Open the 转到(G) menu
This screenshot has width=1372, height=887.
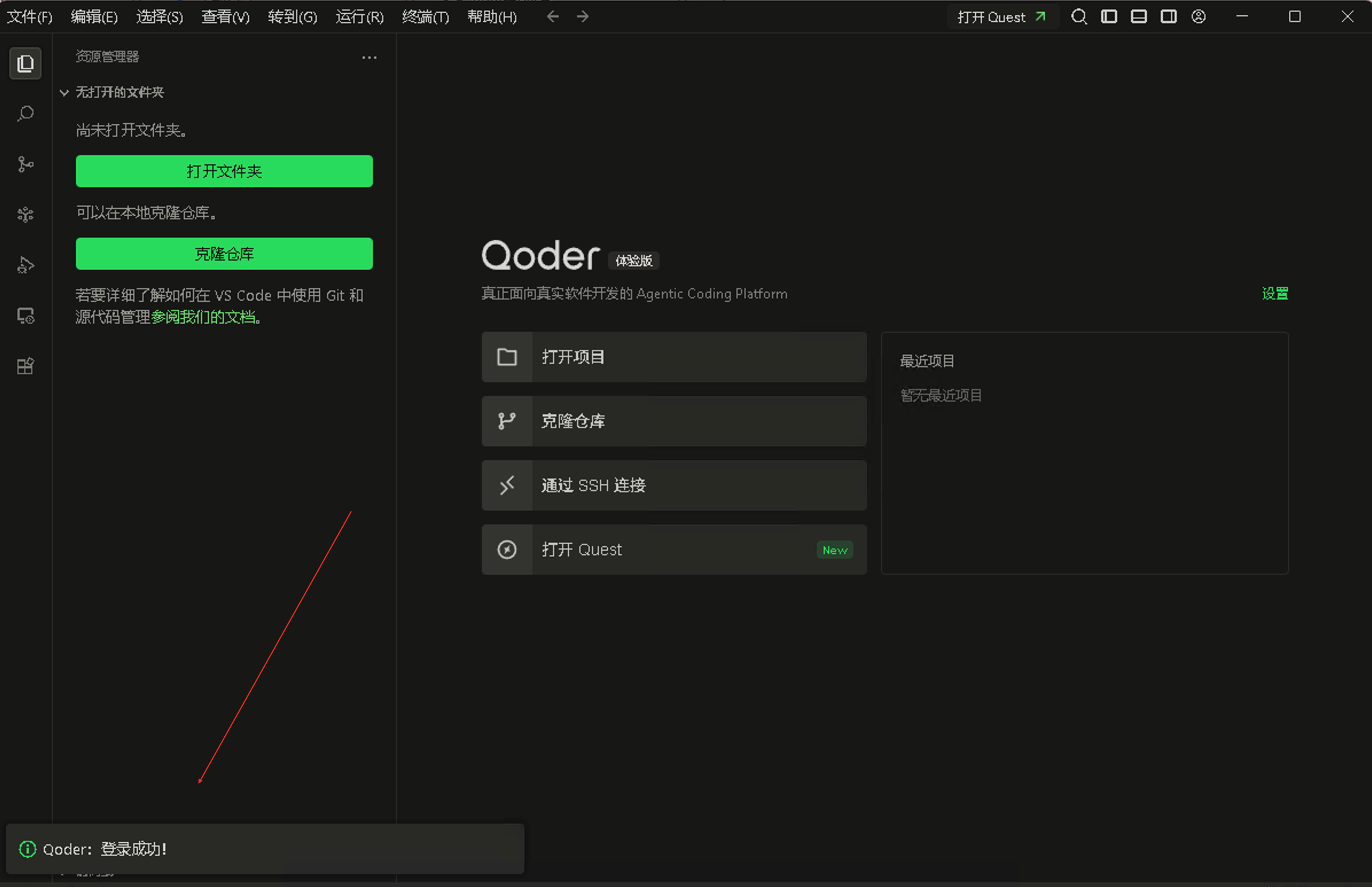coord(293,17)
